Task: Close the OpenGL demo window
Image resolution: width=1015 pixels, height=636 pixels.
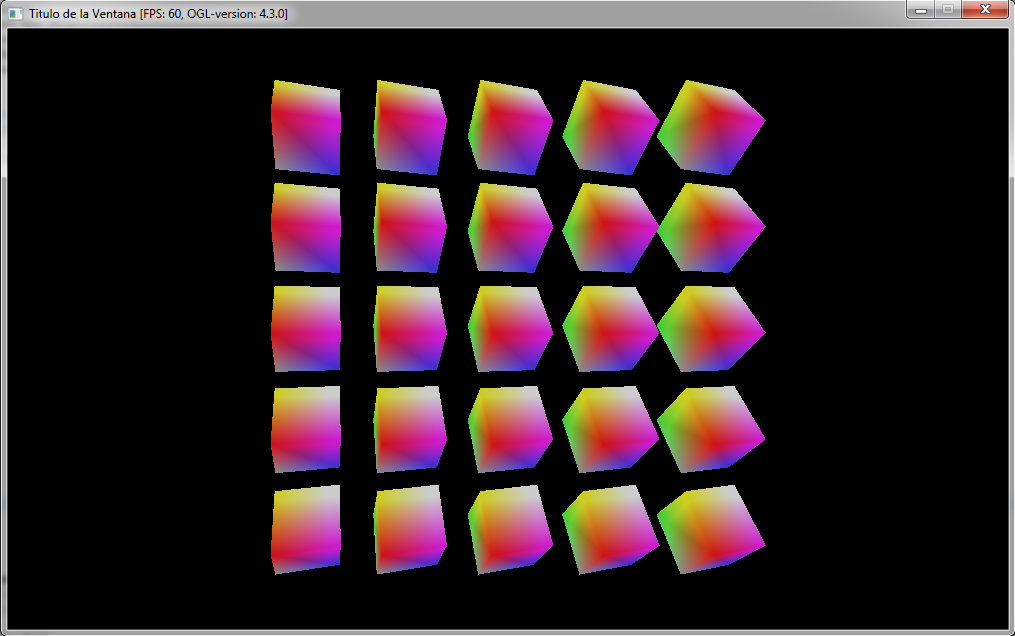Action: [x=984, y=10]
